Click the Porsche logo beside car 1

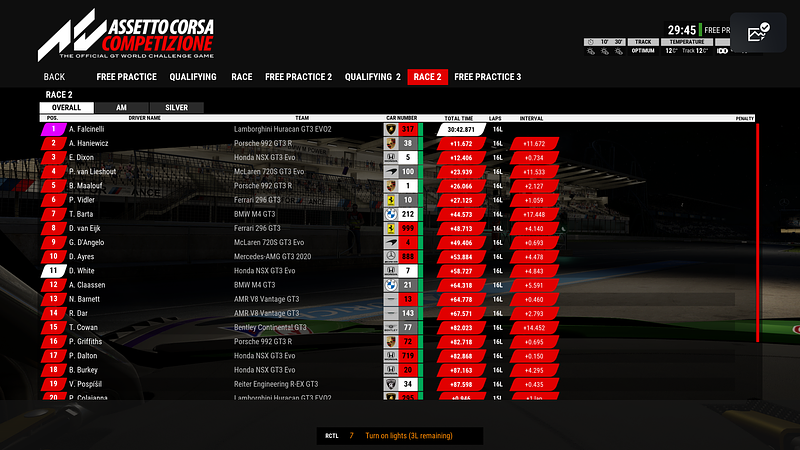pos(391,186)
